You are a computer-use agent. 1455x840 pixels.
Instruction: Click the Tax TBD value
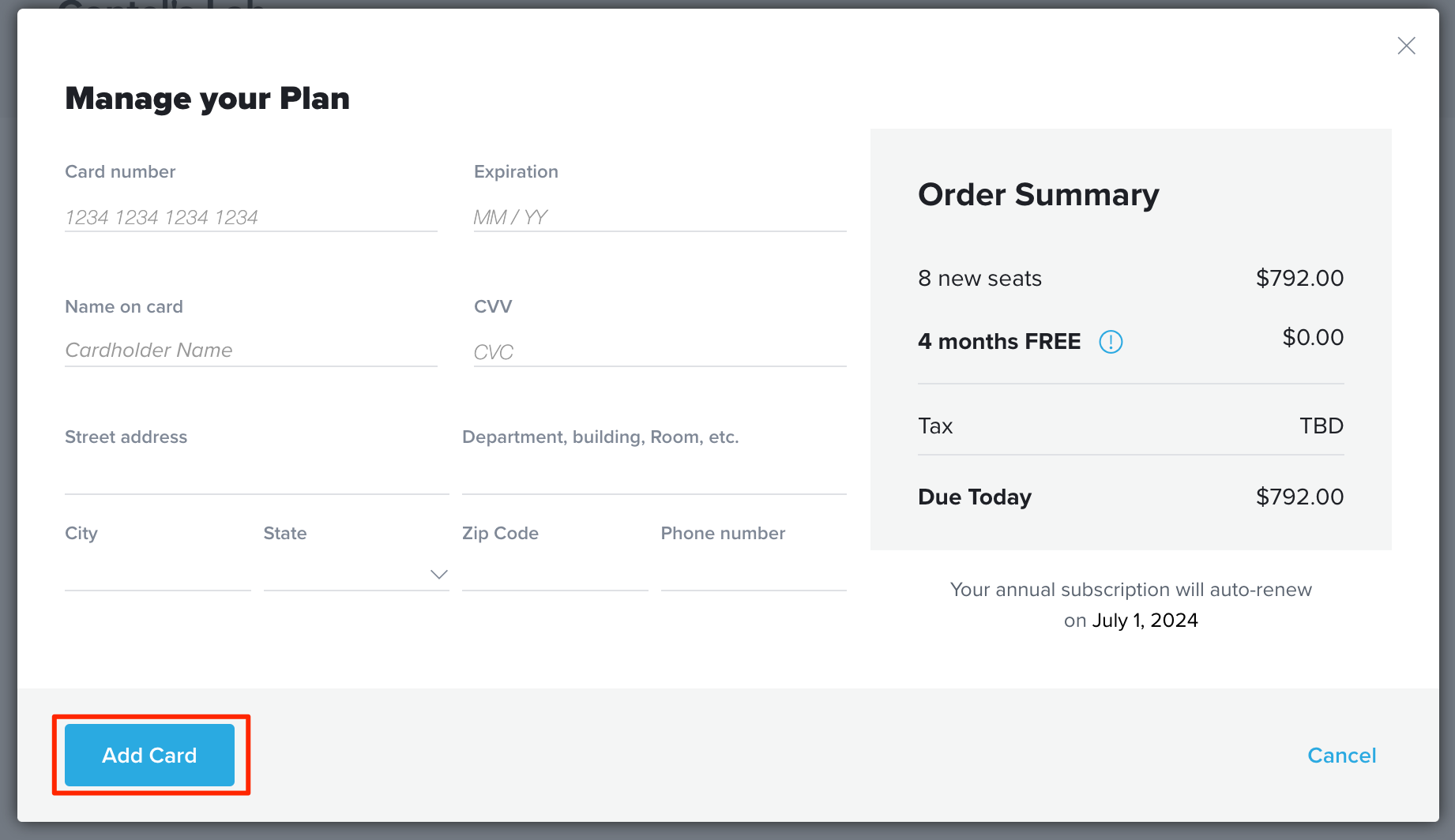click(1322, 426)
